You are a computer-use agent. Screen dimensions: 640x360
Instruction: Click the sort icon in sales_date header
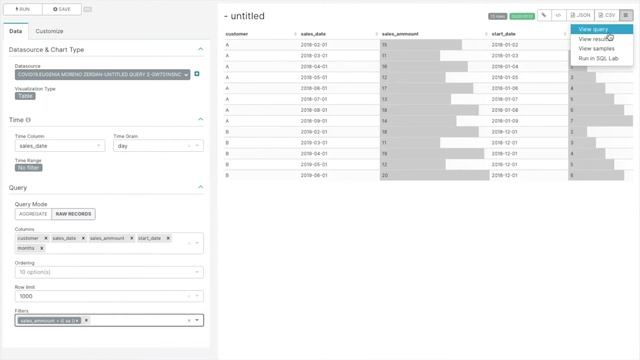click(x=376, y=34)
